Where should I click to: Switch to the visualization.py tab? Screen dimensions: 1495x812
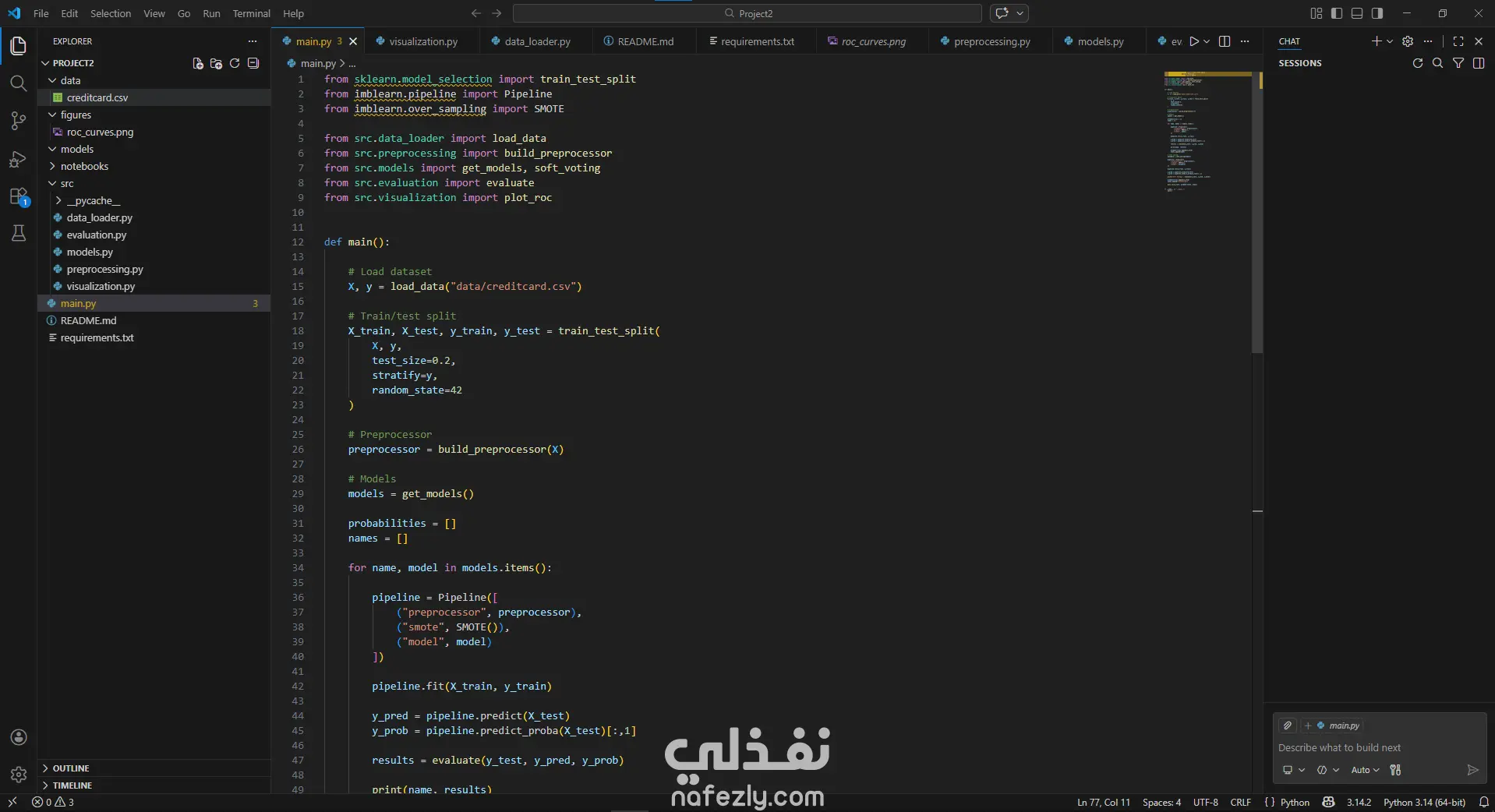[423, 41]
